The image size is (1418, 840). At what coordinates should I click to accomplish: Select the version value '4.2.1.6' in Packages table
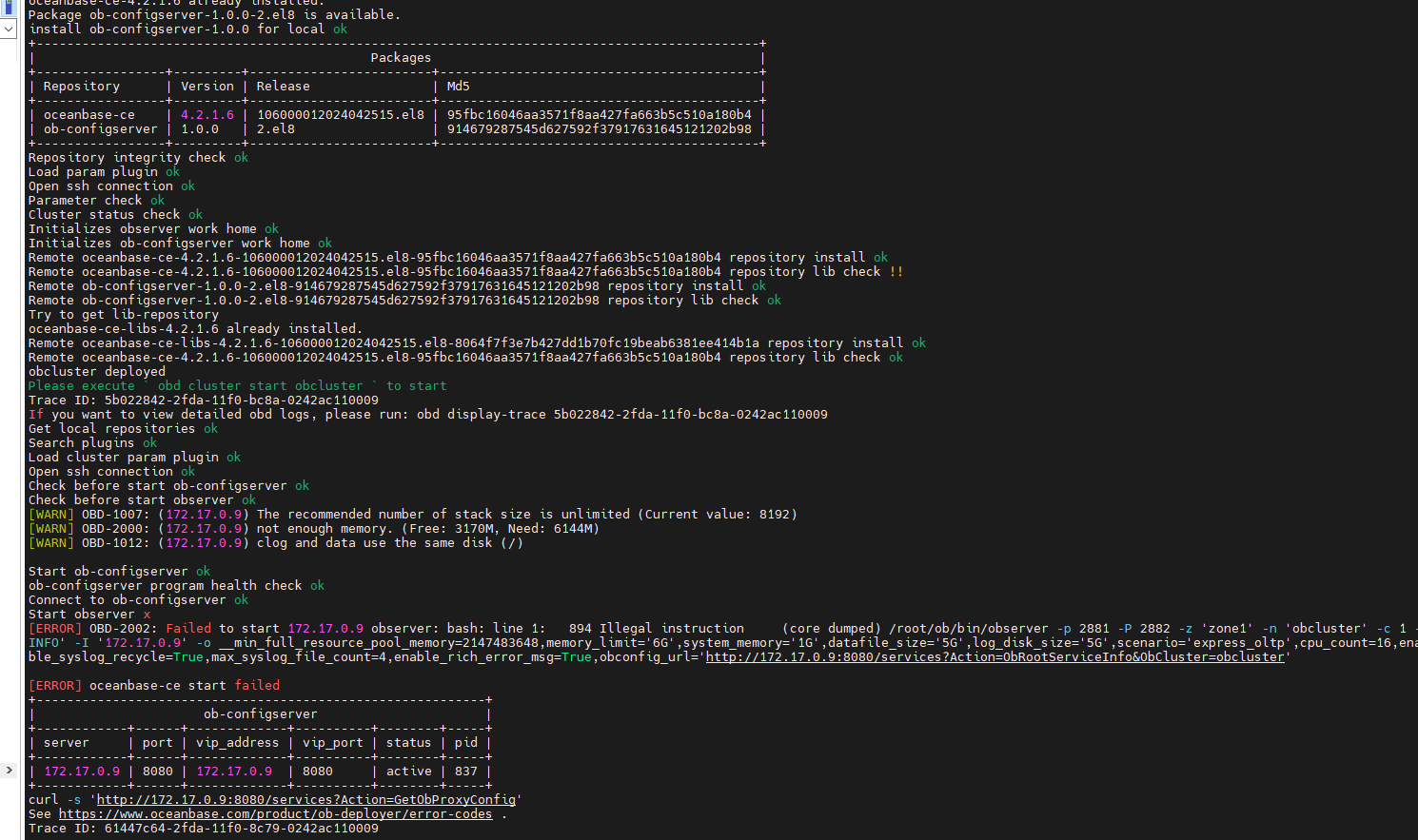[x=207, y=115]
